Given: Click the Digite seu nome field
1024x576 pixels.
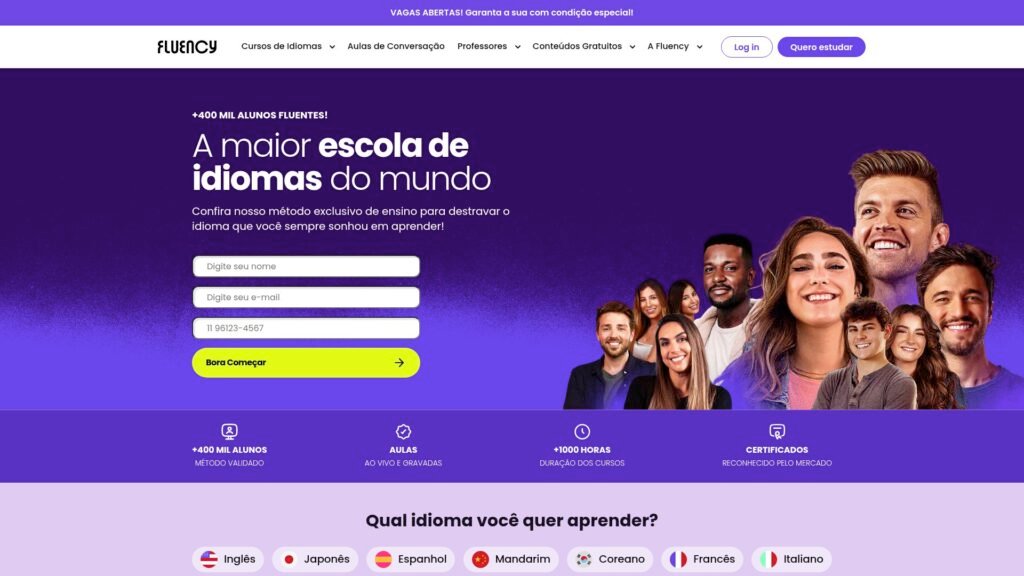Looking at the screenshot, I should (306, 266).
